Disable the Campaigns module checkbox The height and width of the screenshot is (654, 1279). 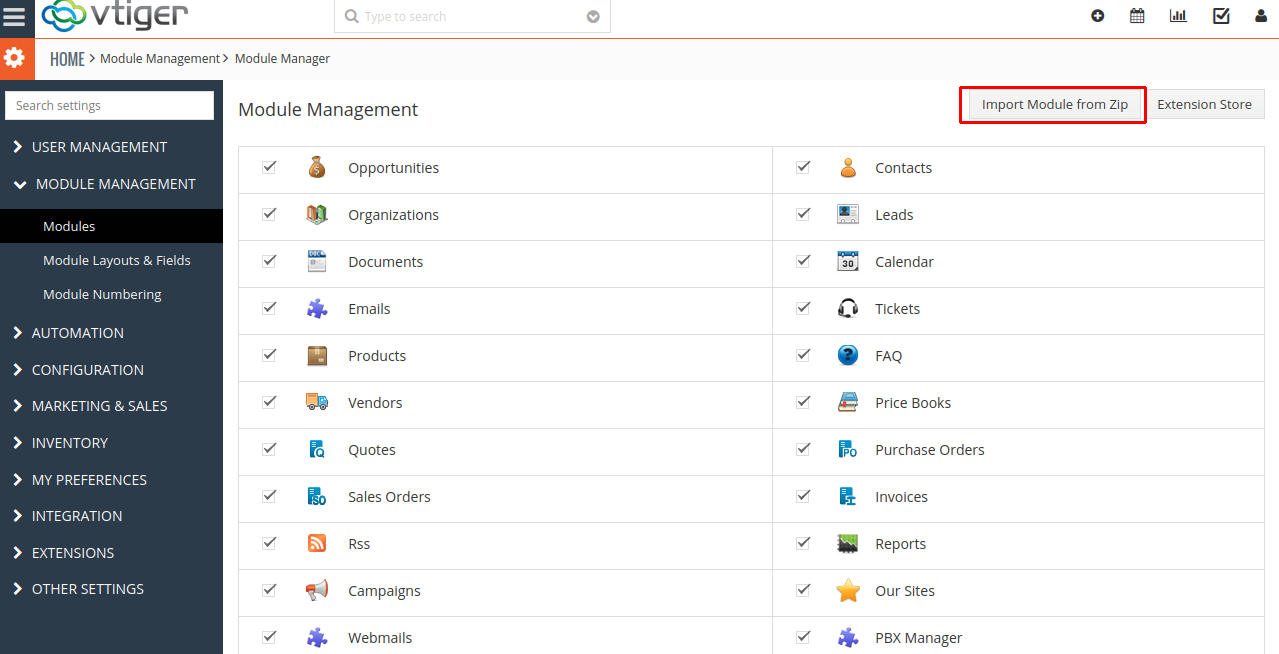click(269, 590)
